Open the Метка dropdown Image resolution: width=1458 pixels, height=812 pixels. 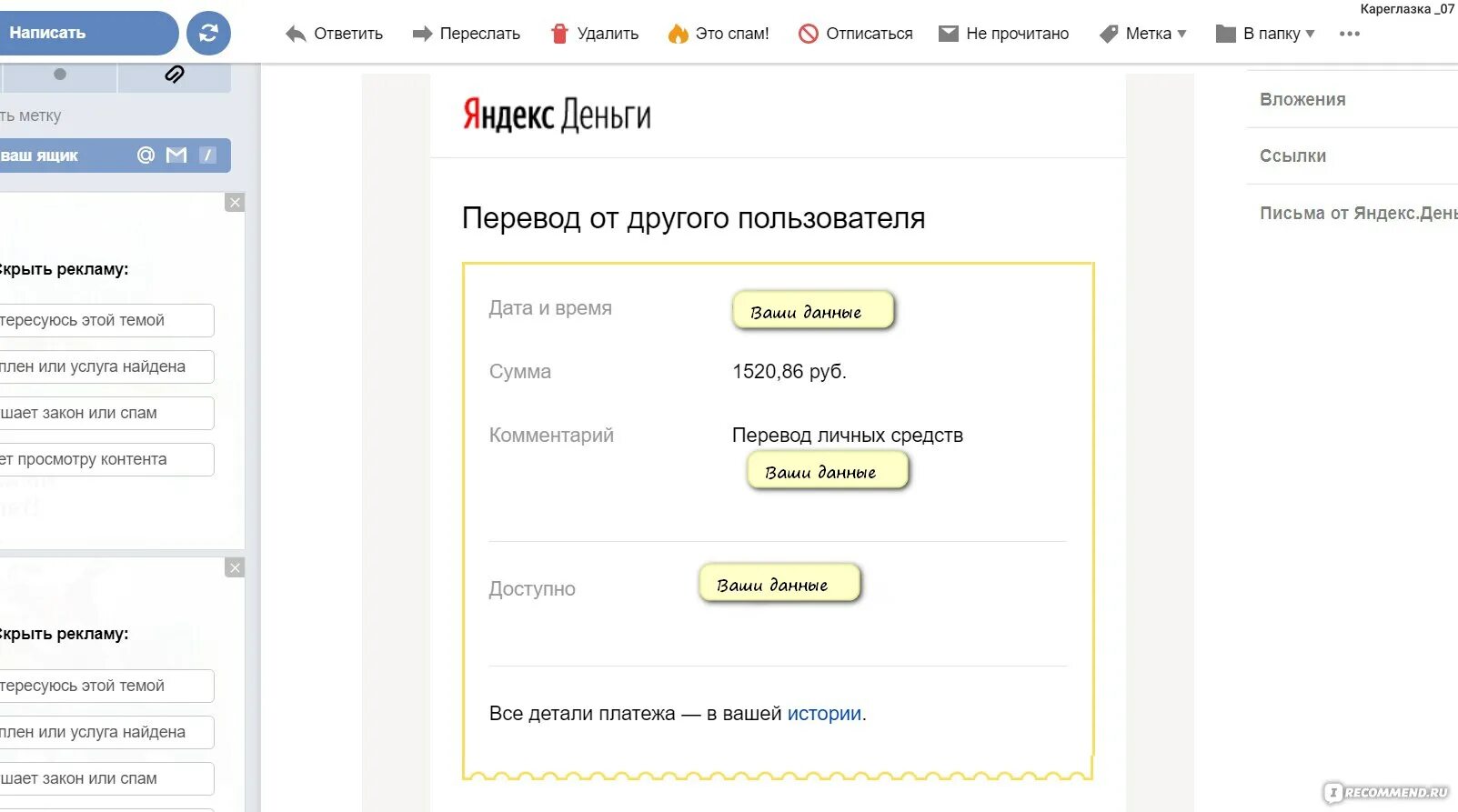(x=1143, y=34)
